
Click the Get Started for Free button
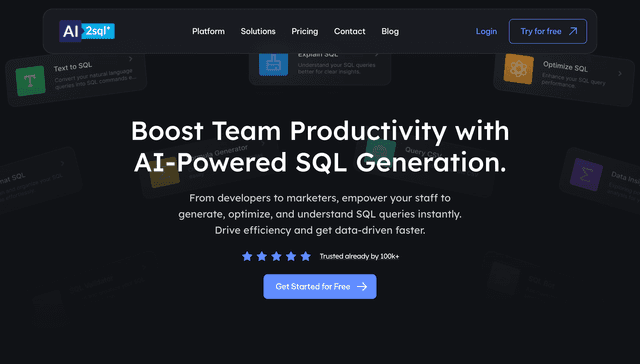click(x=320, y=286)
